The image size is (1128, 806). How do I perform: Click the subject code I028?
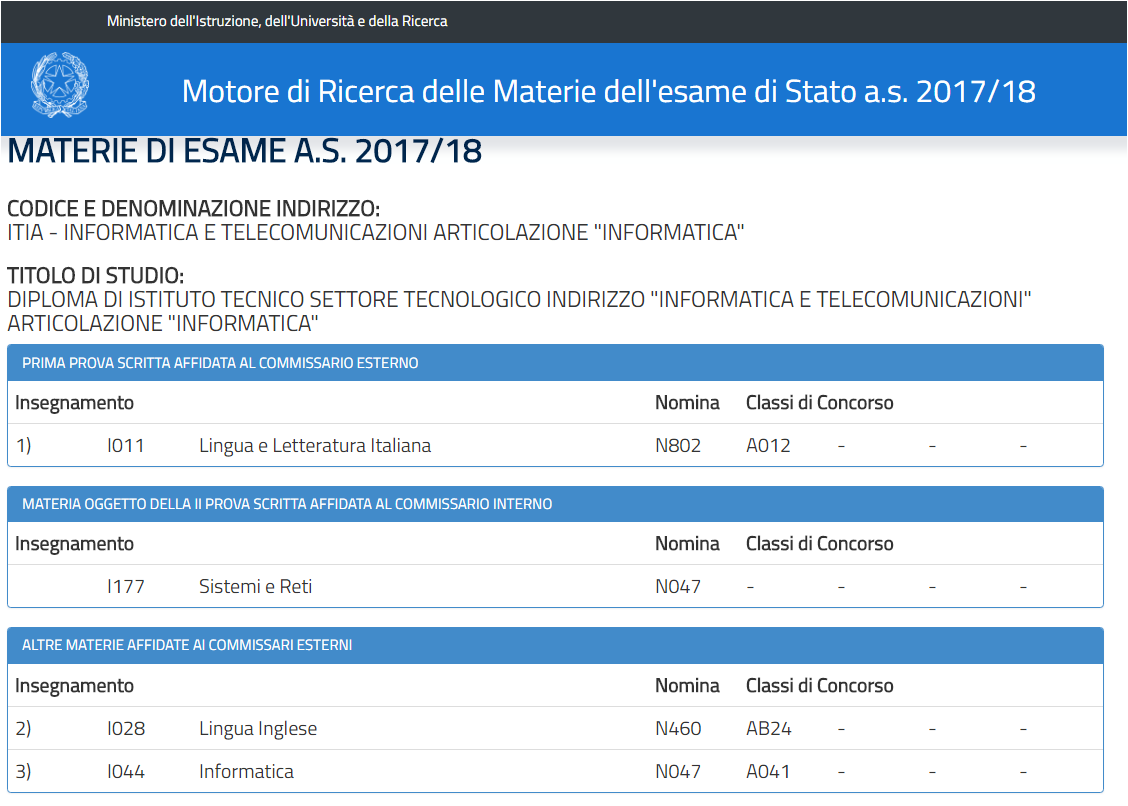click(x=126, y=728)
